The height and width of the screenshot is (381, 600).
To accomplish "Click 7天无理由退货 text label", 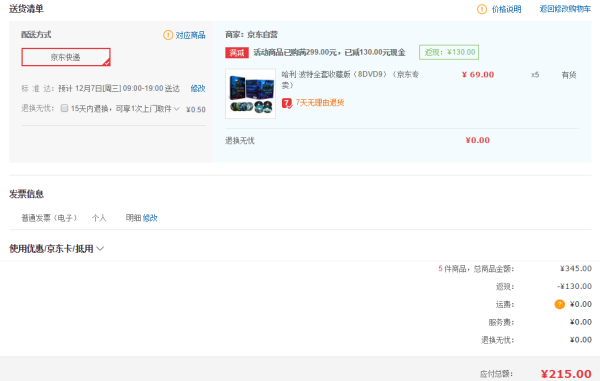I will [320, 103].
